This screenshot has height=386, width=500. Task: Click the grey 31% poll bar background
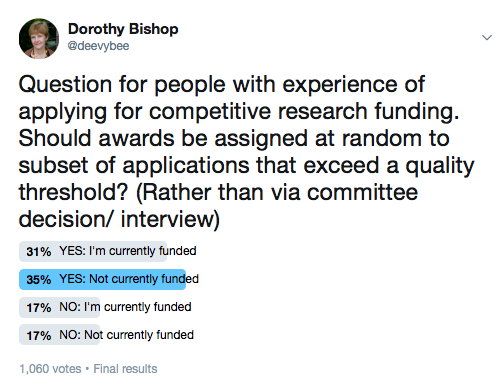tap(93, 251)
